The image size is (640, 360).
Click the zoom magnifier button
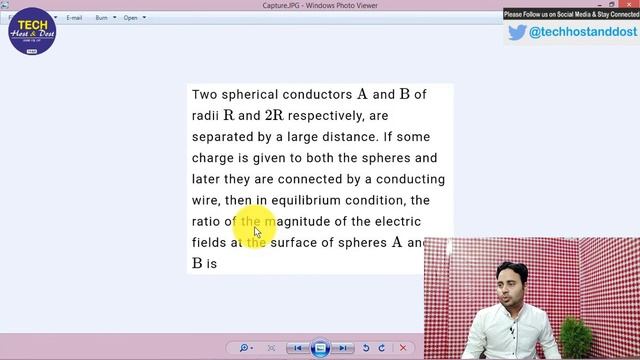(246, 348)
